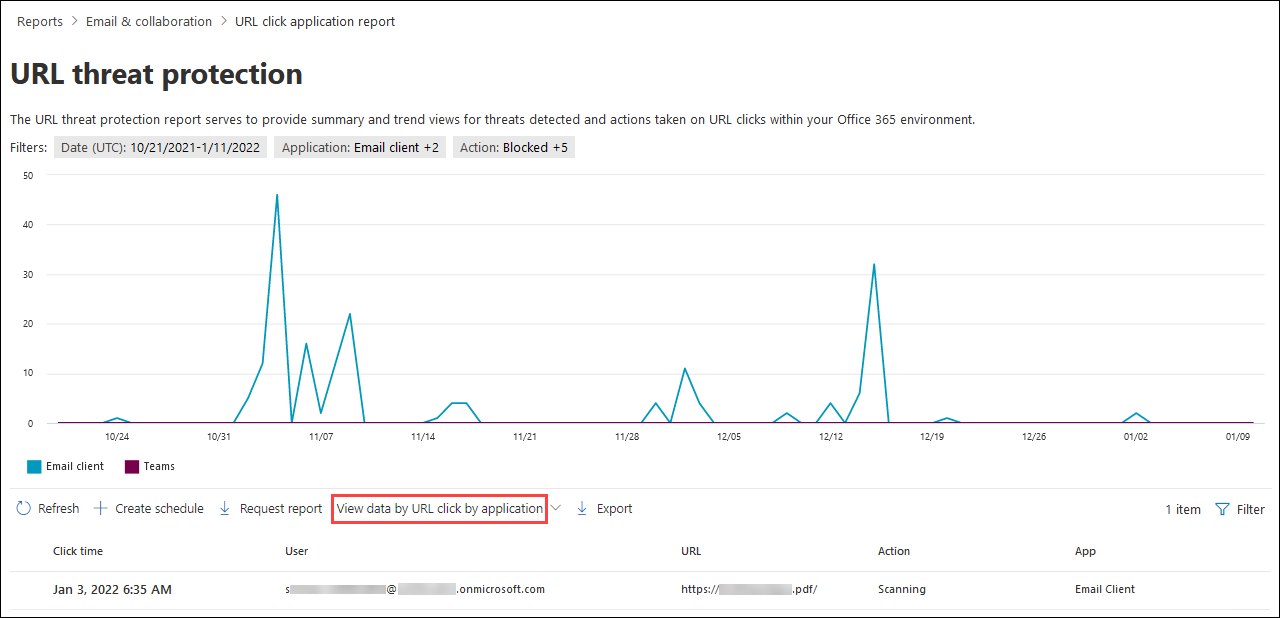1280x618 pixels.
Task: Sort by Click time column header
Action: pyautogui.click(x=78, y=551)
